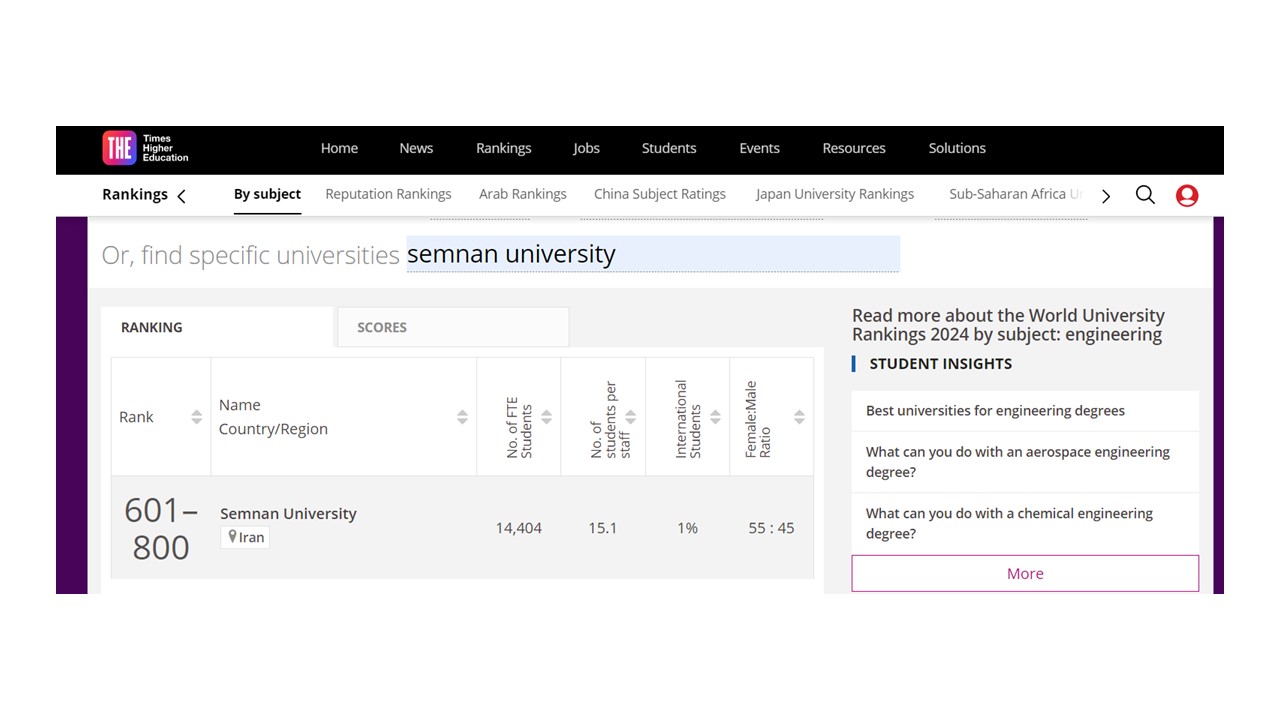Click the 1% international students value
The height and width of the screenshot is (720, 1280).
687,528
